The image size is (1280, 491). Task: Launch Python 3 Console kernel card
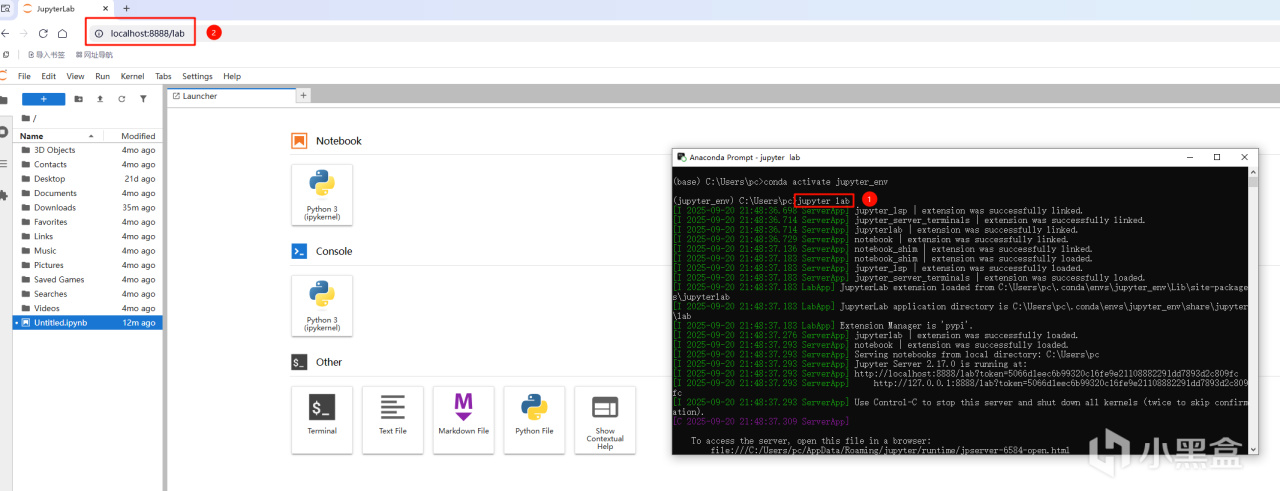(x=322, y=306)
